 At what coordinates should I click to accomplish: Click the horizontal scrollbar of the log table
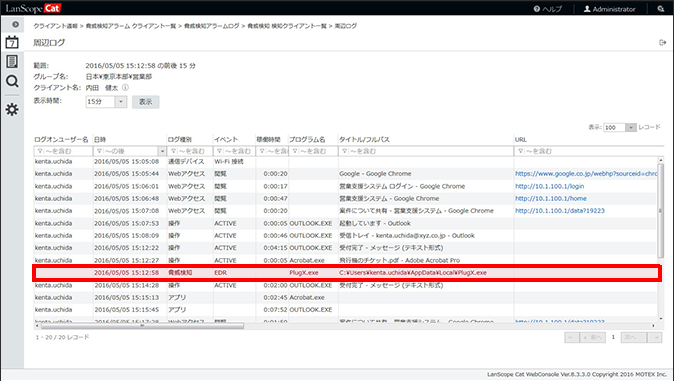coord(142,326)
